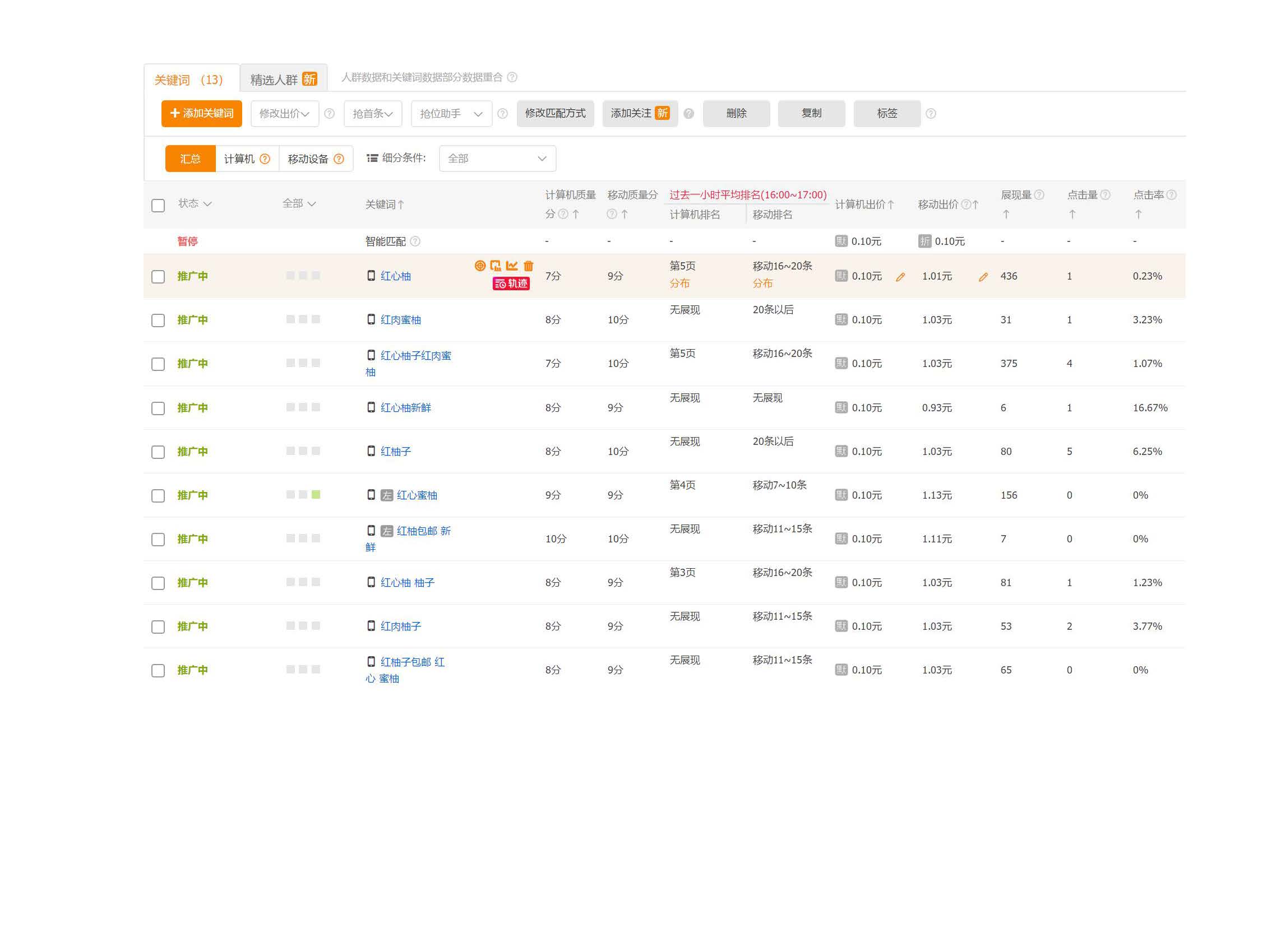Click the 默 icon on 红肉蜜柚 计算机出价
This screenshot has height=952, width=1267.
coord(841,319)
